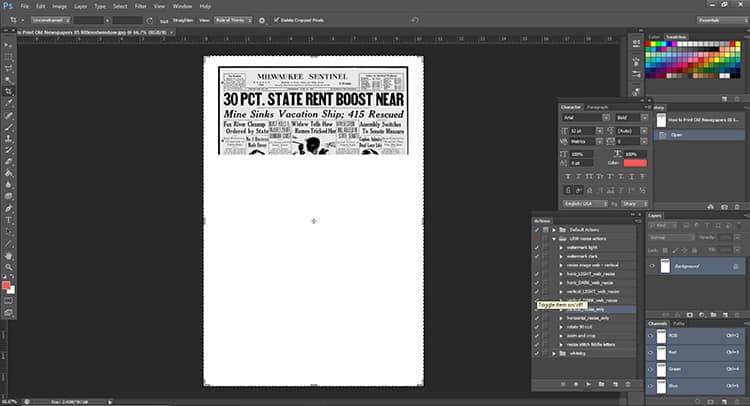Viewport: 750px width, 406px height.
Task: Delete the selected action
Action: (628, 384)
